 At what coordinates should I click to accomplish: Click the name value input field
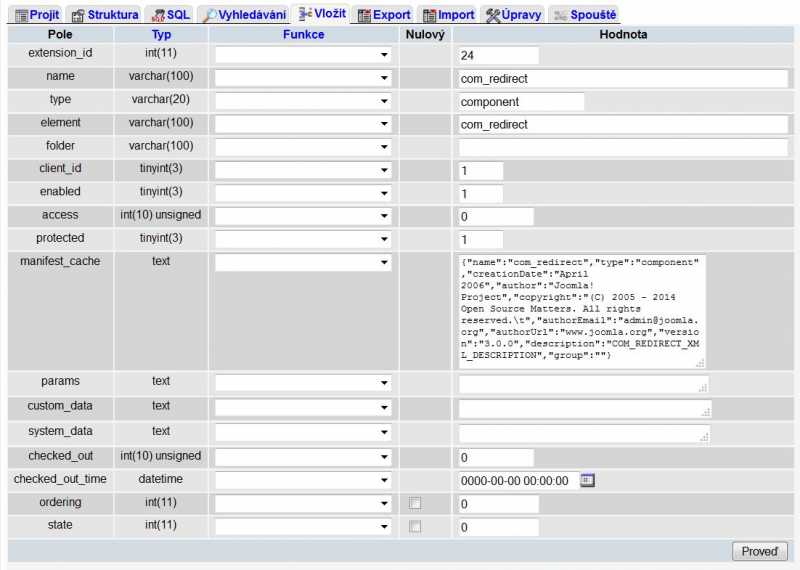(x=622, y=78)
